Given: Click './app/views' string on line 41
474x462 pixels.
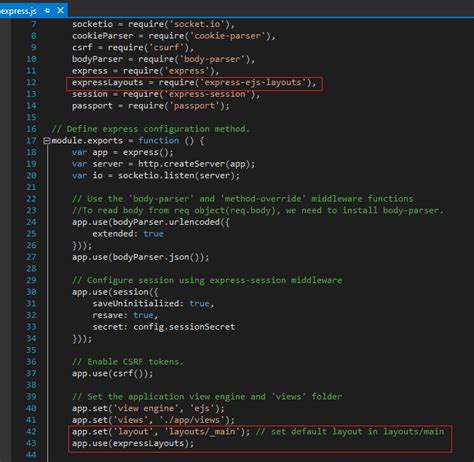Looking at the screenshot, I should tap(191, 420).
